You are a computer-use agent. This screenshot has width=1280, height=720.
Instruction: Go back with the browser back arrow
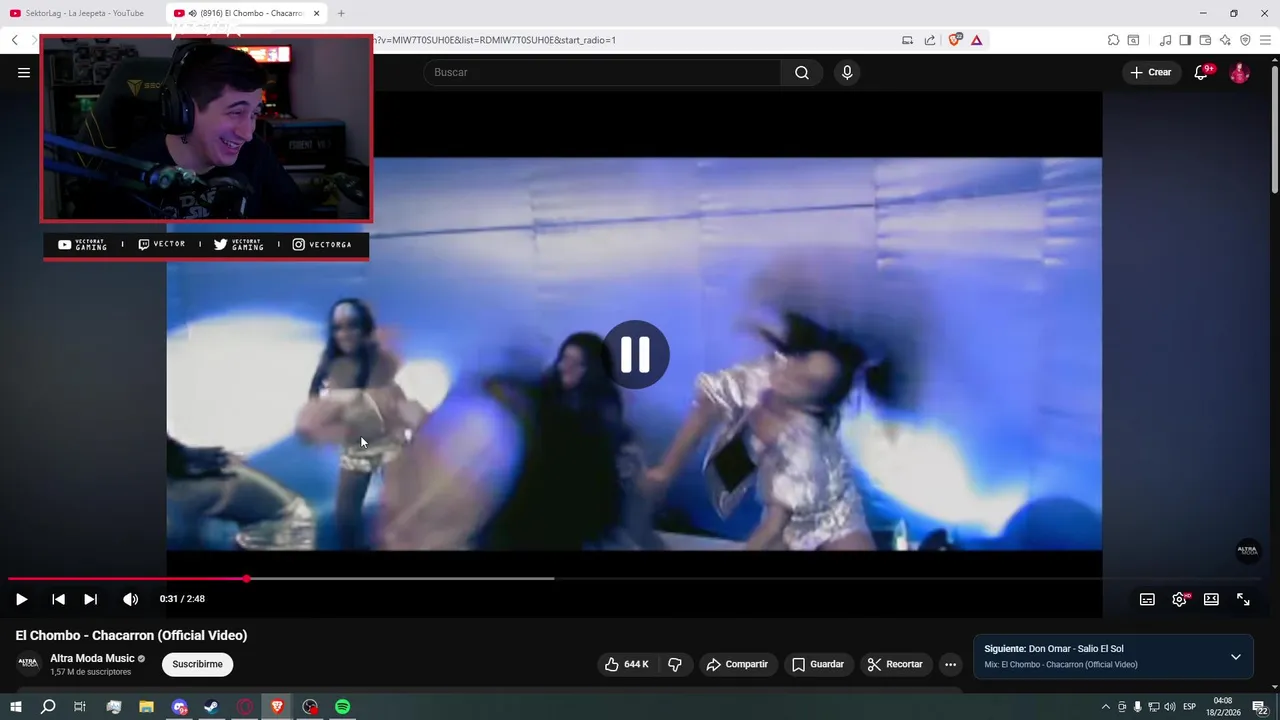(15, 40)
